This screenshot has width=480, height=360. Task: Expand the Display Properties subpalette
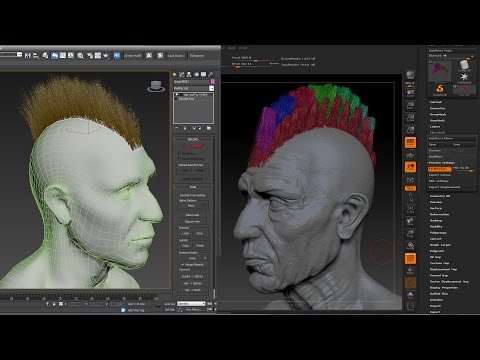pos(444,287)
